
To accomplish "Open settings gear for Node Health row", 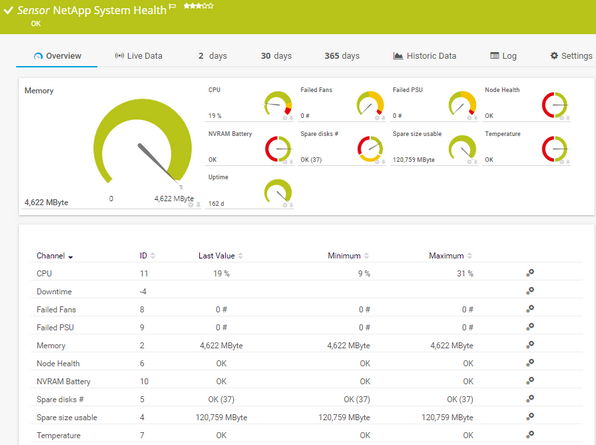I will pos(530,363).
